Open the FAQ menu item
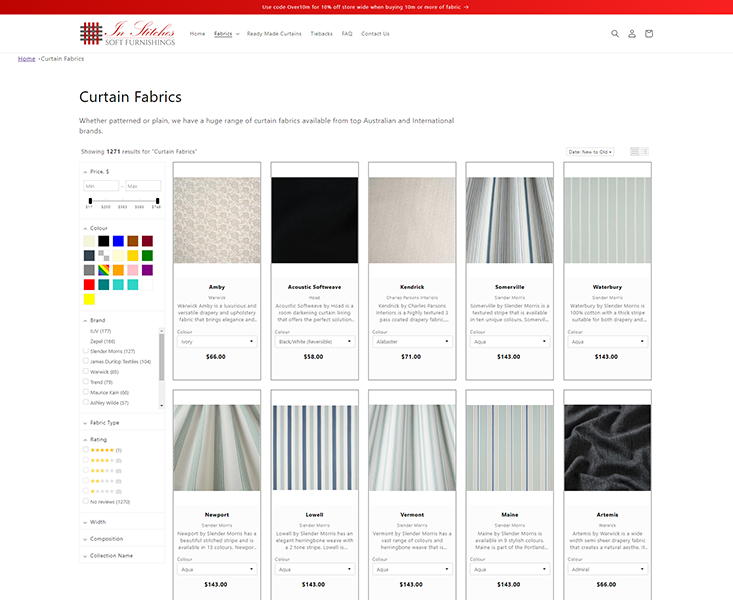Screen dimensions: 733x600 pos(347,34)
